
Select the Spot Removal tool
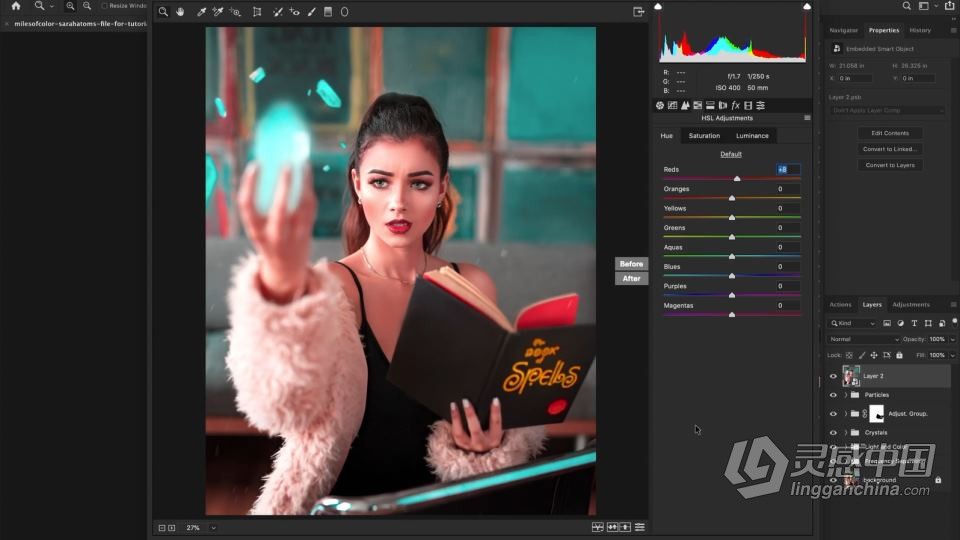coord(277,12)
